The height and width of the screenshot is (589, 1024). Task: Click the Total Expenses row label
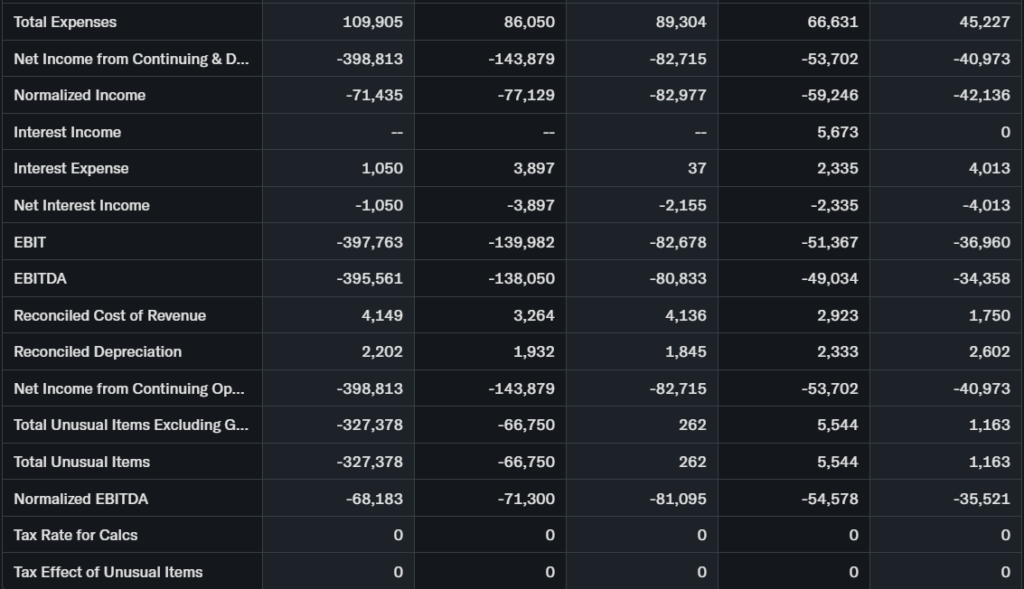point(65,22)
